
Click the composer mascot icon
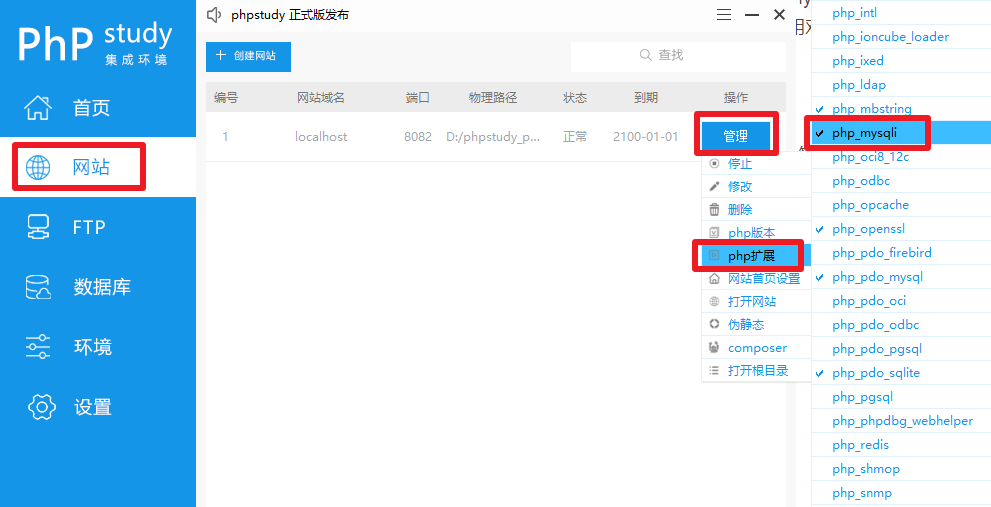(714, 347)
